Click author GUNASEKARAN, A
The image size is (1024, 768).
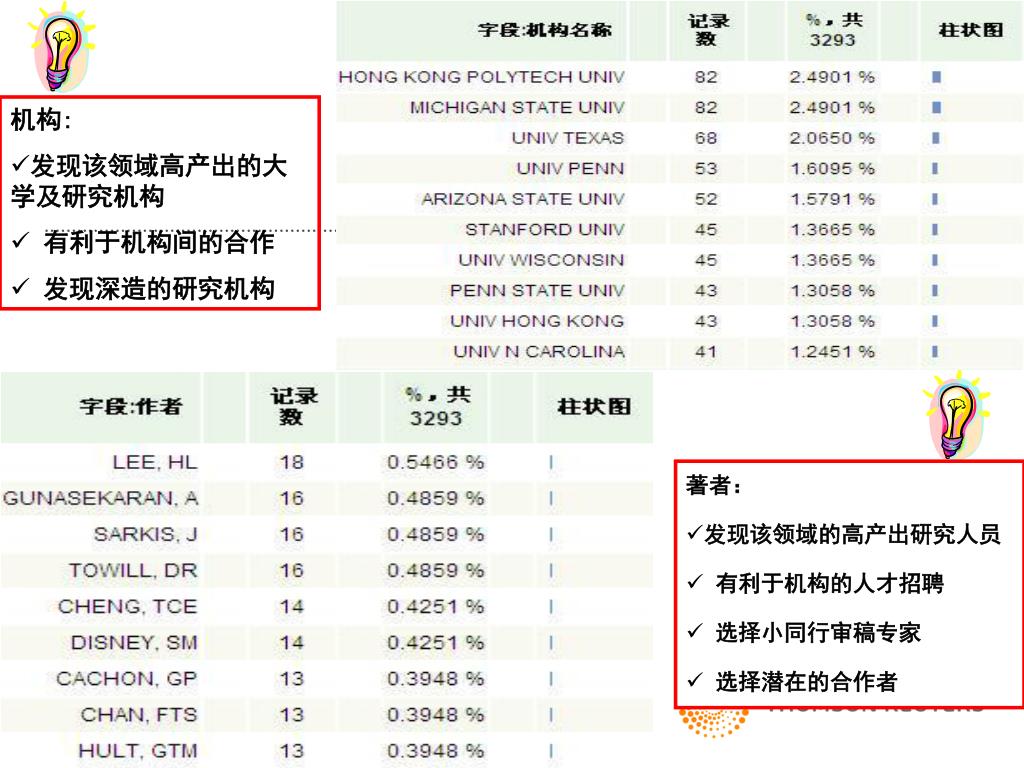[x=101, y=498]
